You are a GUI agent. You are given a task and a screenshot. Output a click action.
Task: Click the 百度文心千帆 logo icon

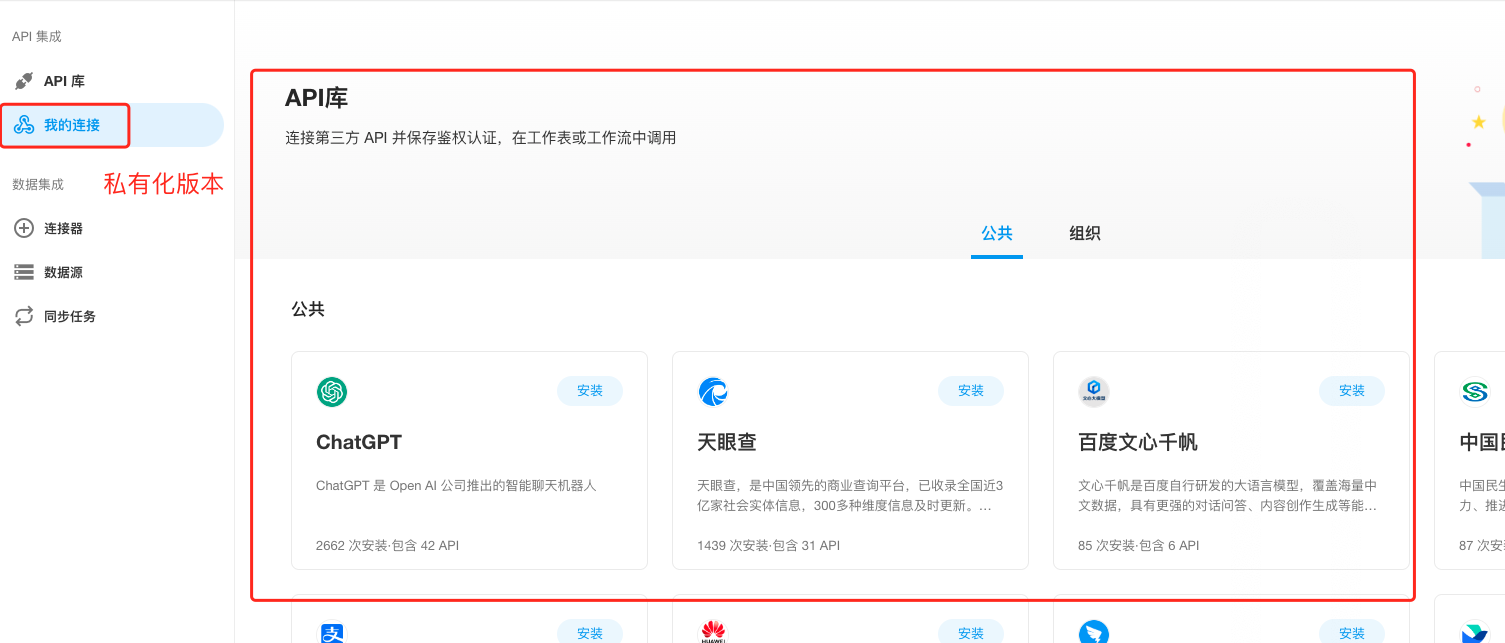point(1094,392)
